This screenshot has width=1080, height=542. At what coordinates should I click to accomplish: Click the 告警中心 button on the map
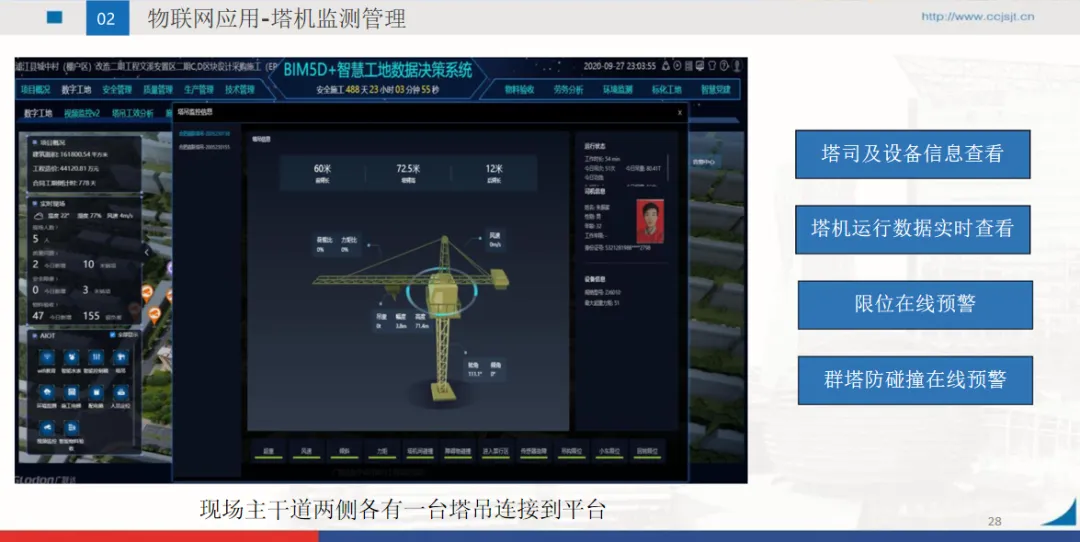(704, 162)
